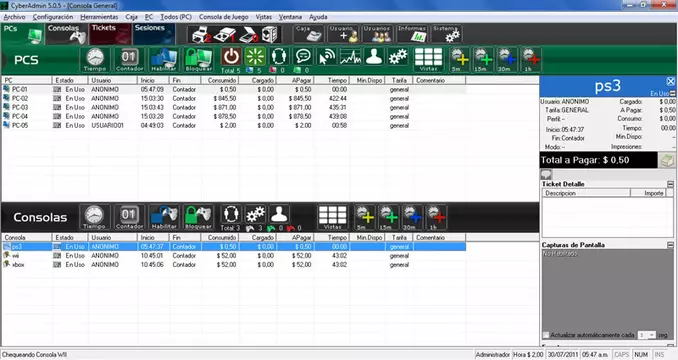Open the Herramientas menu
The height and width of the screenshot is (360, 678).
99,17
